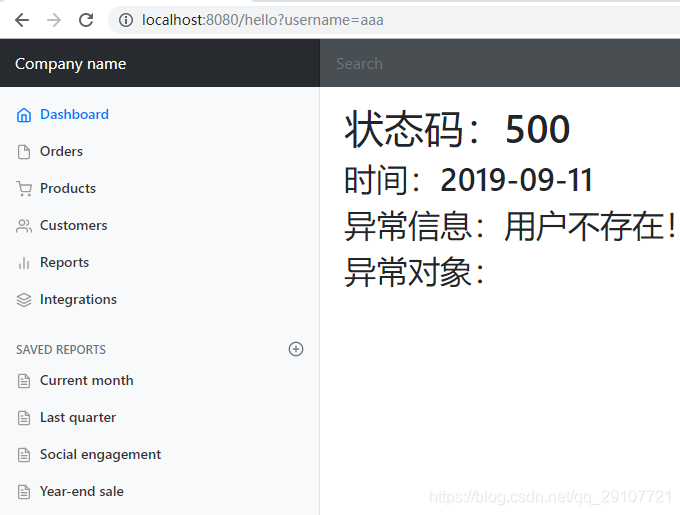Open the Dashboard sidebar link
680x515 pixels.
coord(74,114)
